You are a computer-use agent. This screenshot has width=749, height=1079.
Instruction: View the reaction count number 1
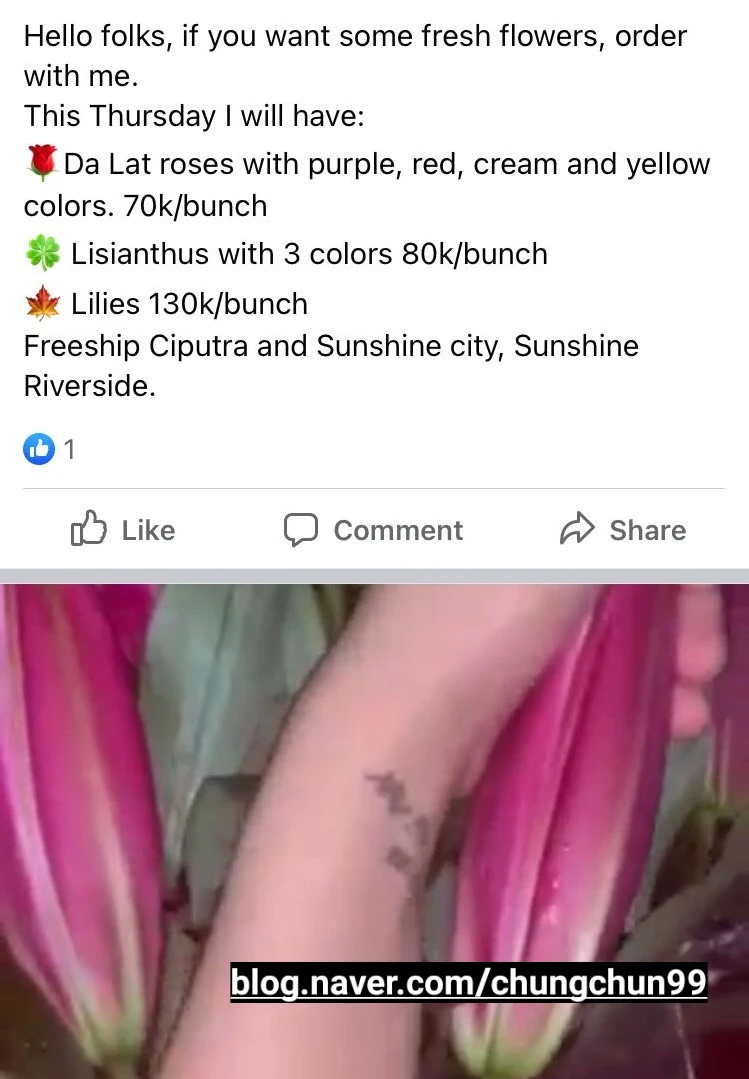69,449
